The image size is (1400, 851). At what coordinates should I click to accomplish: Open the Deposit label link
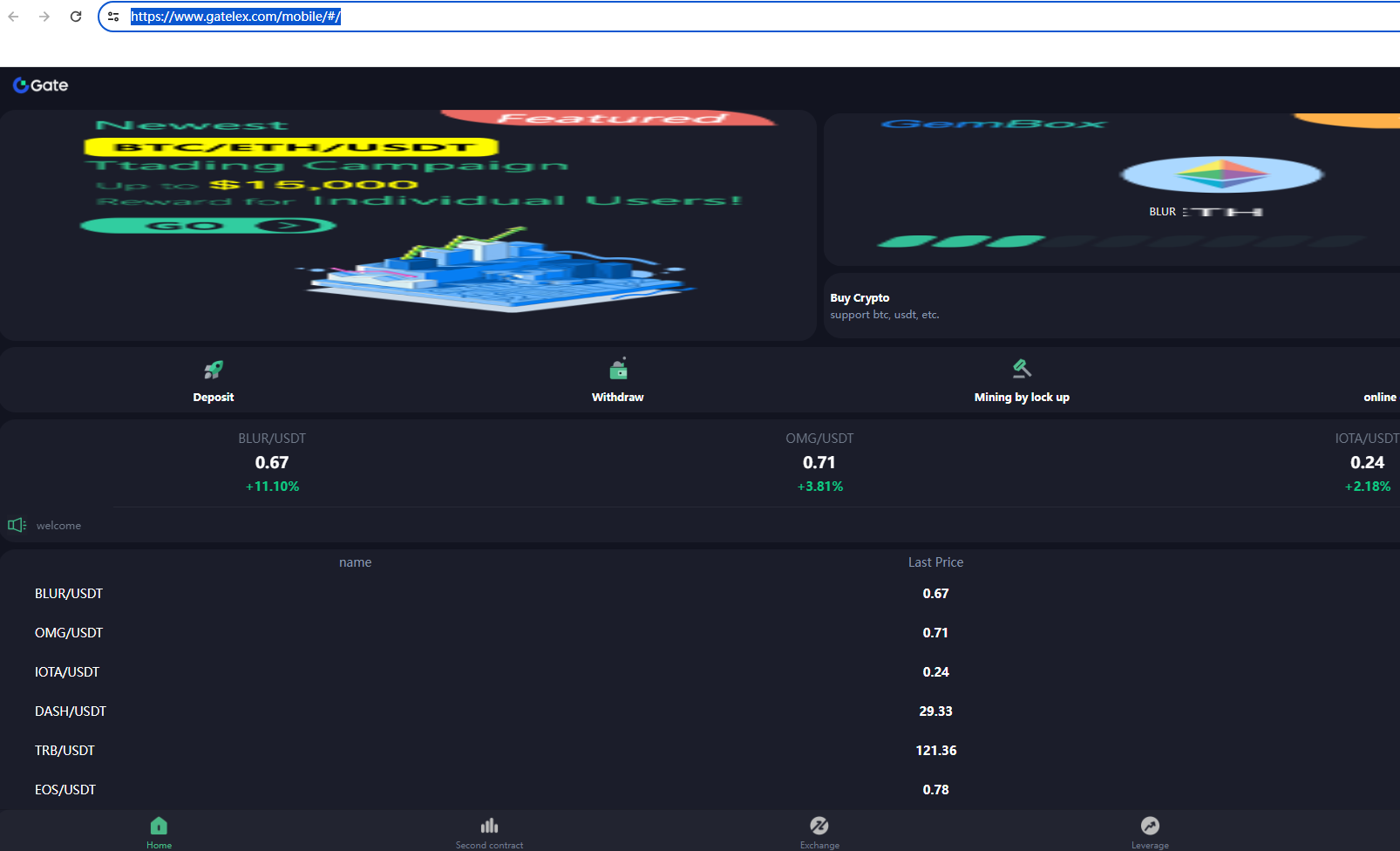[214, 397]
